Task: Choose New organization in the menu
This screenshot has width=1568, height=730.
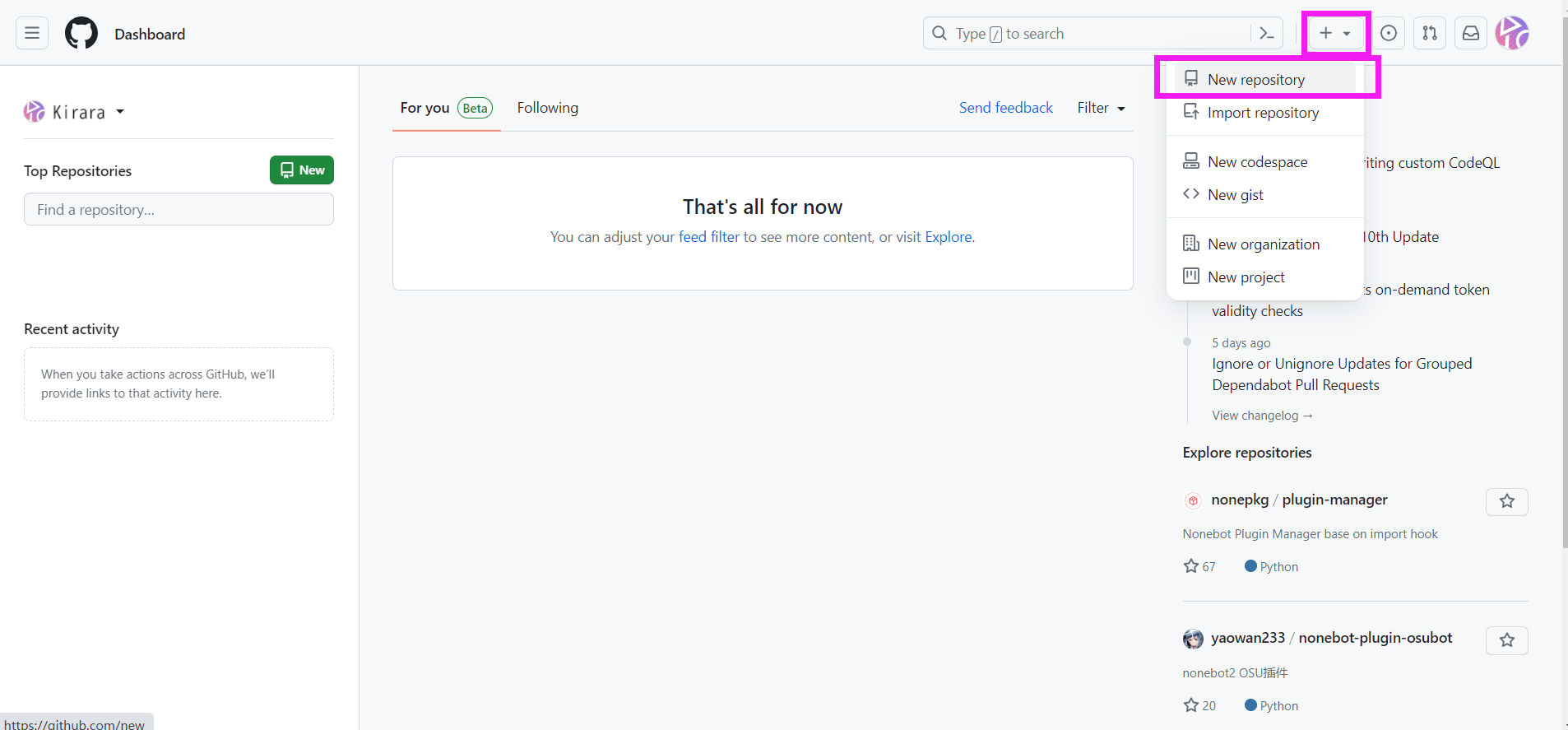Action: click(x=1265, y=244)
